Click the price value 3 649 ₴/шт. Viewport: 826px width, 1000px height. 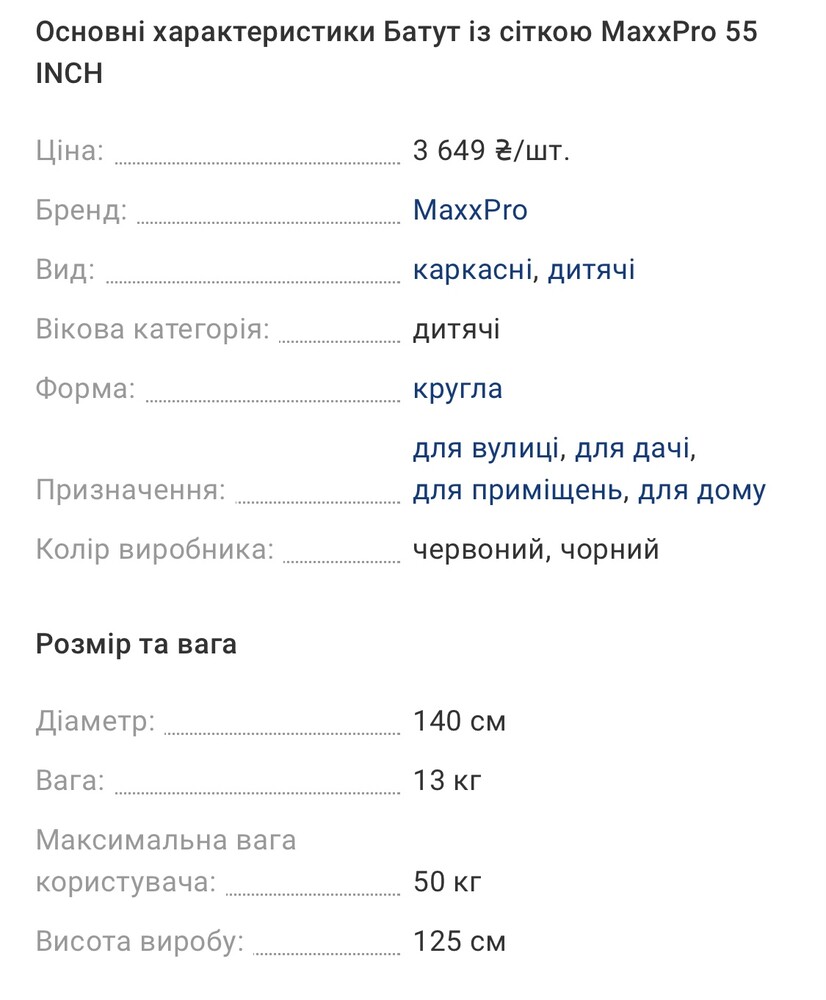[491, 151]
